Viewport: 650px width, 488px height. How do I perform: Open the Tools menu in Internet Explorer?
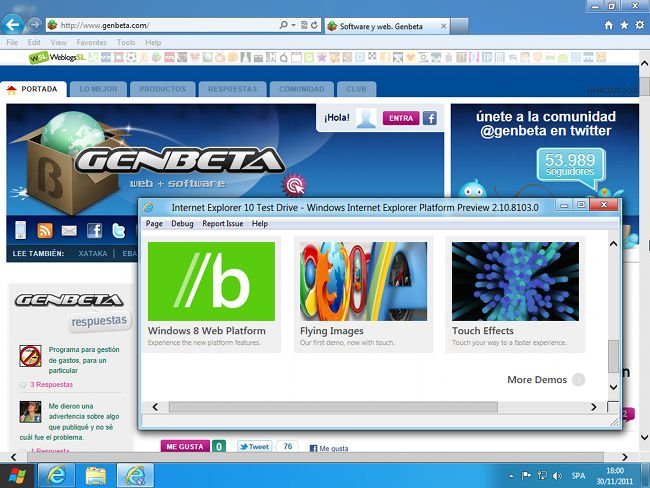coord(126,42)
